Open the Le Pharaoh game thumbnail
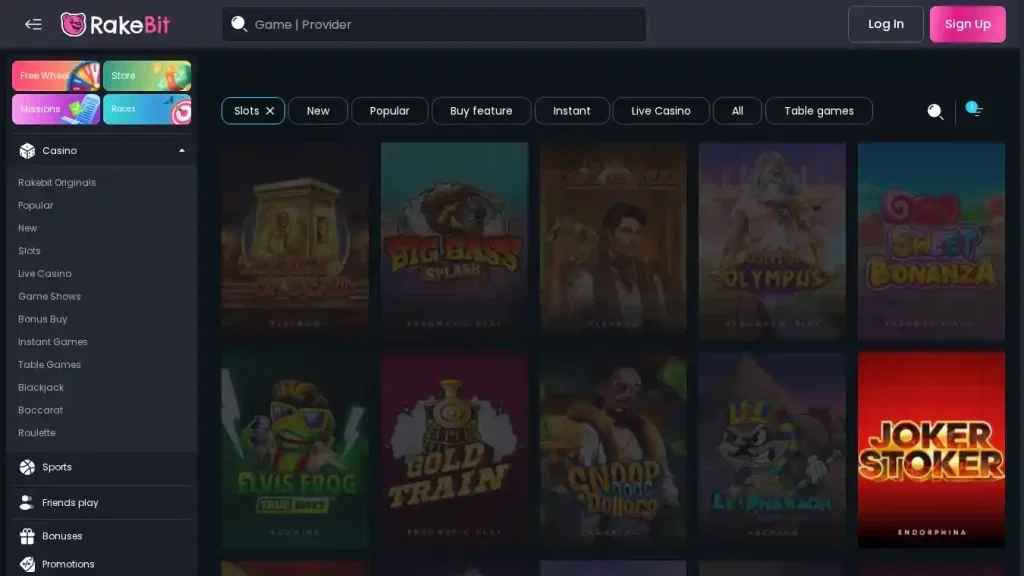Image resolution: width=1024 pixels, height=576 pixels. (x=772, y=450)
